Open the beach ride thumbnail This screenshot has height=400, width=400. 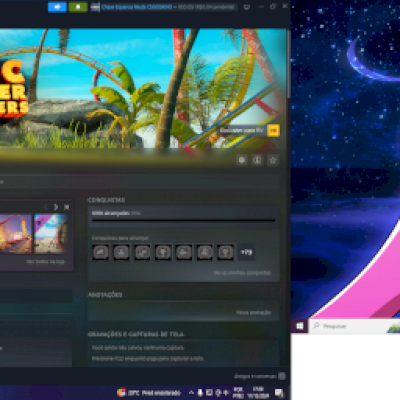tap(51, 234)
